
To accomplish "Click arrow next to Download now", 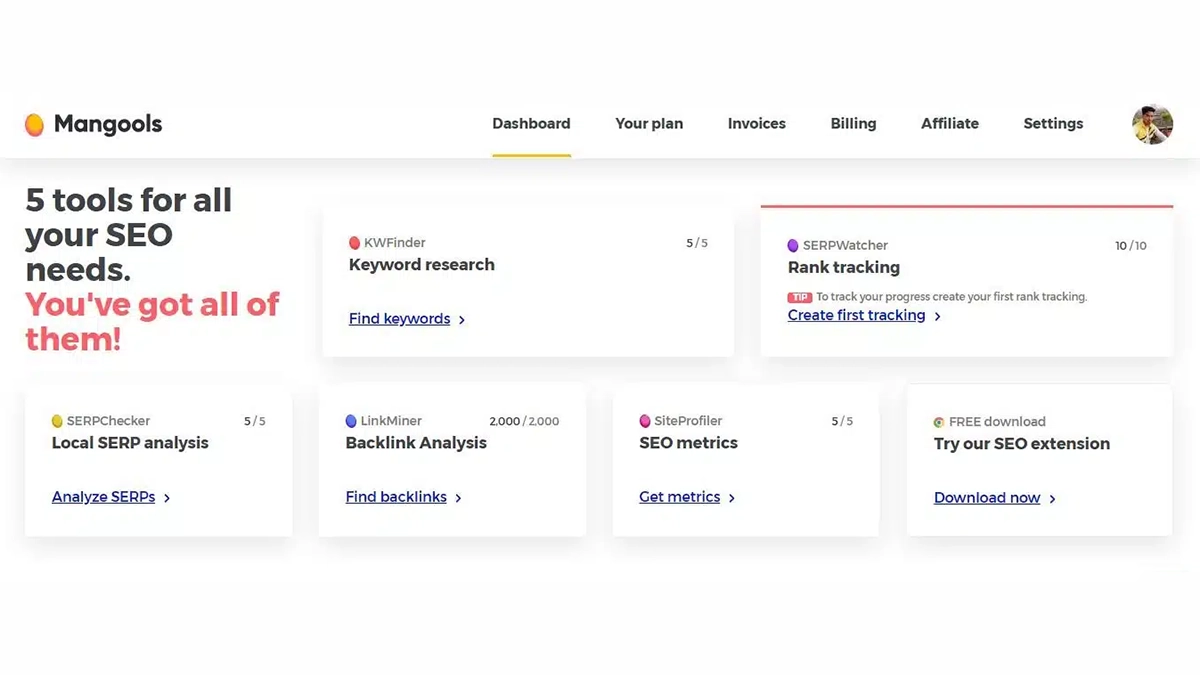I will tap(1052, 499).
